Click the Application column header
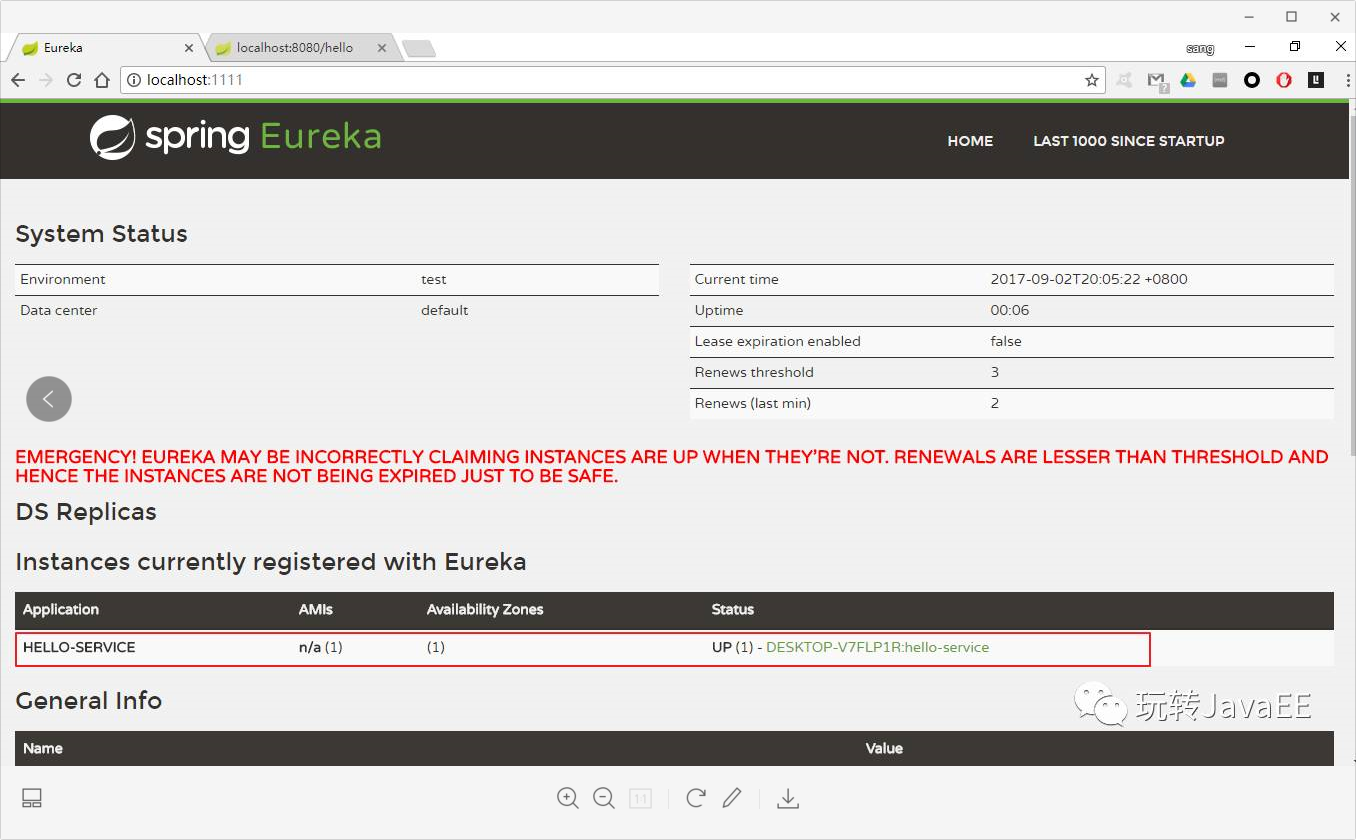 [x=61, y=609]
